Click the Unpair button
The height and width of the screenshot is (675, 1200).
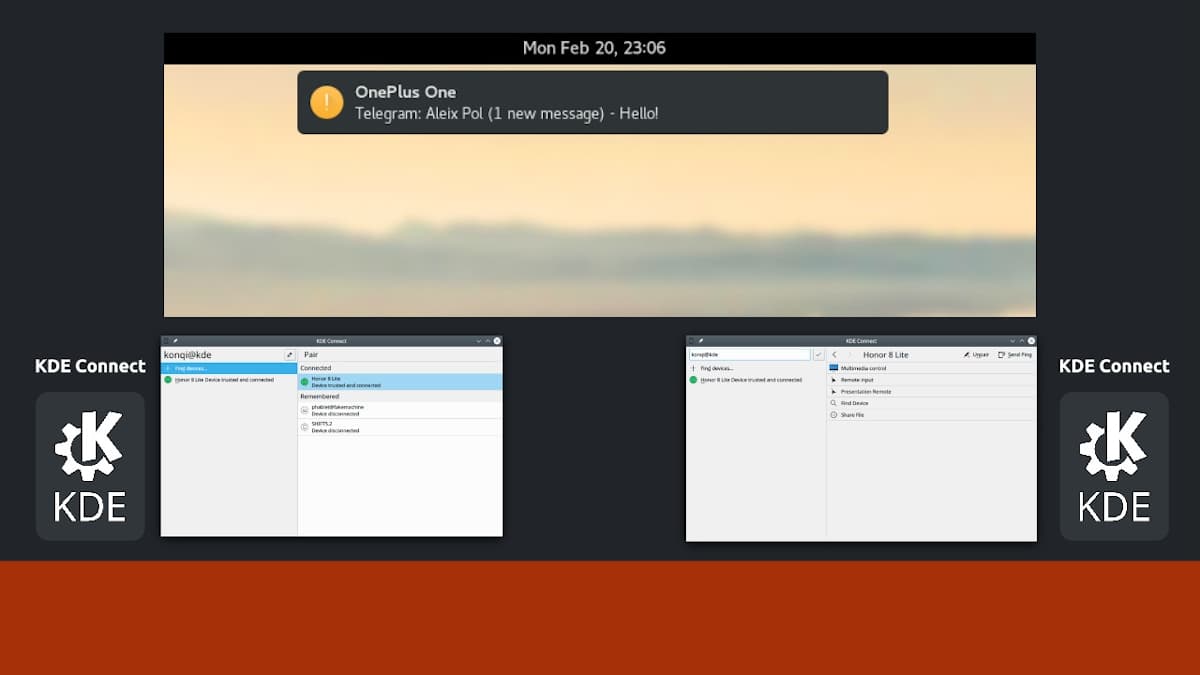tap(976, 354)
